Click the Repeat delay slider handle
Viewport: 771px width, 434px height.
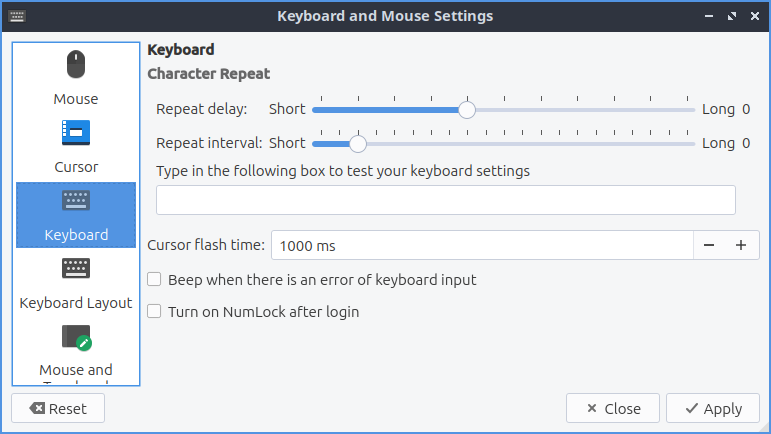(466, 110)
